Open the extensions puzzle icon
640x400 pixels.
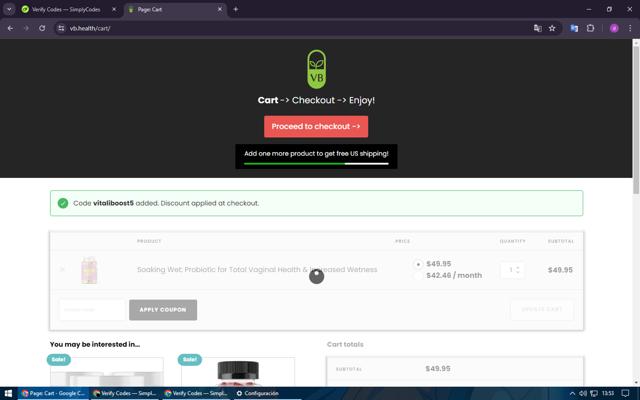590,28
